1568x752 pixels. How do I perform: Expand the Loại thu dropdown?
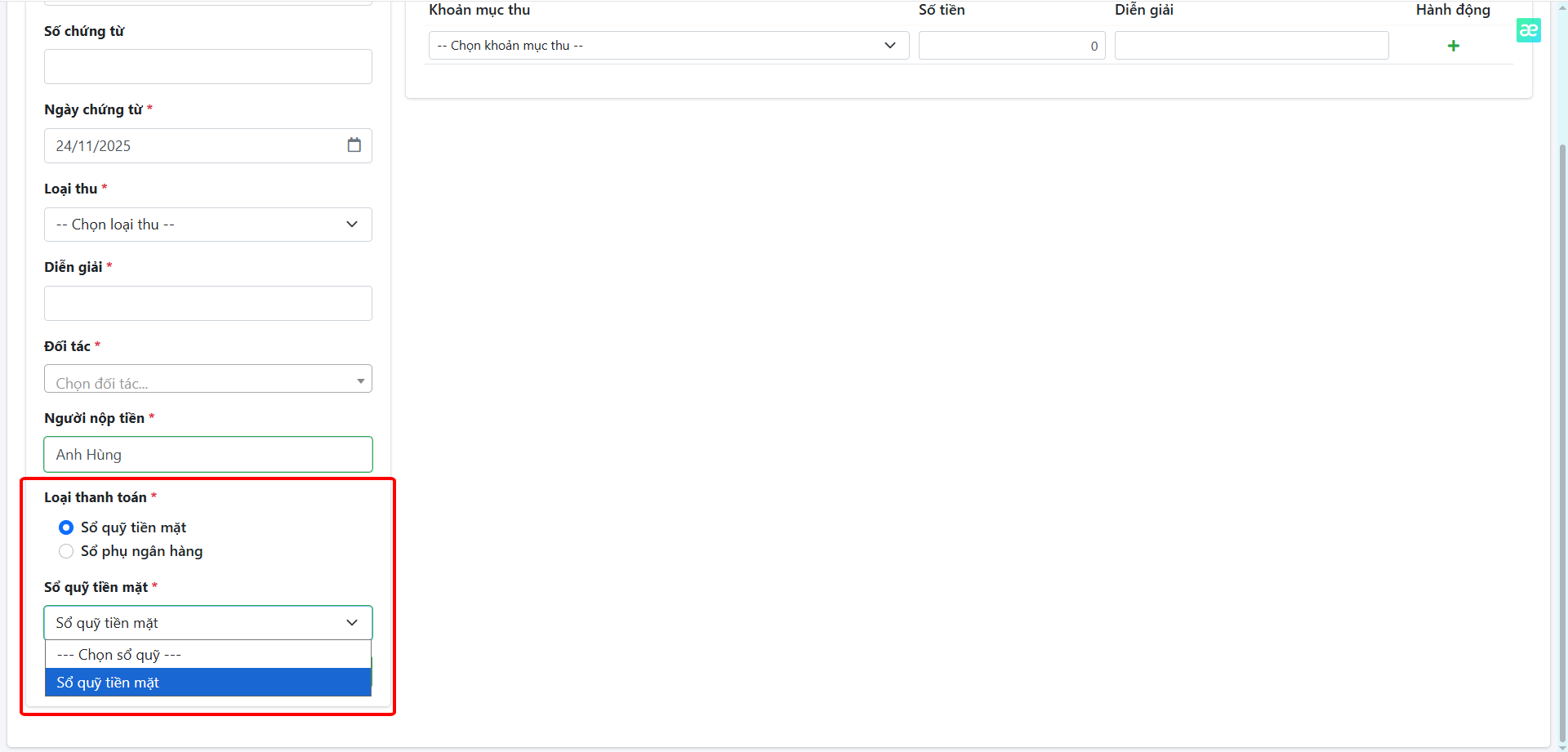tap(207, 225)
